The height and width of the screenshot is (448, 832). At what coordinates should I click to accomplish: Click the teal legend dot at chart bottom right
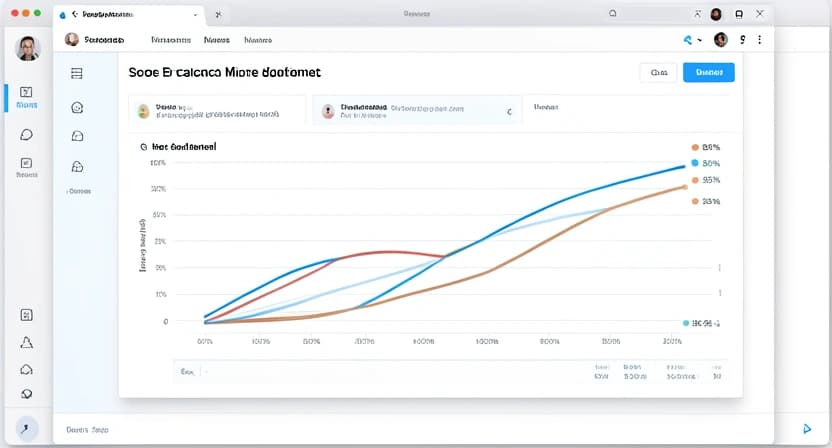click(686, 323)
